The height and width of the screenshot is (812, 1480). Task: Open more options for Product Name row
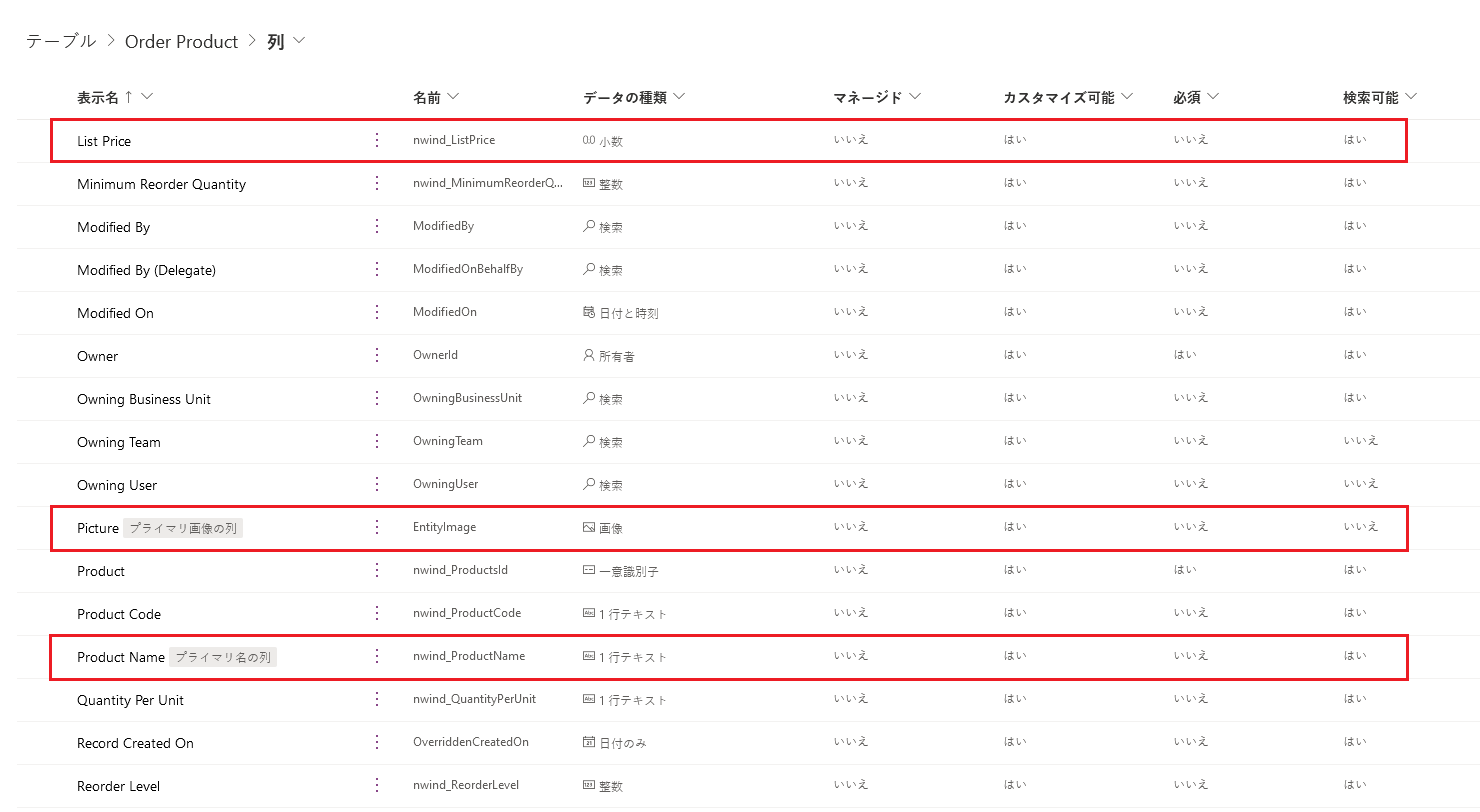[377, 656]
